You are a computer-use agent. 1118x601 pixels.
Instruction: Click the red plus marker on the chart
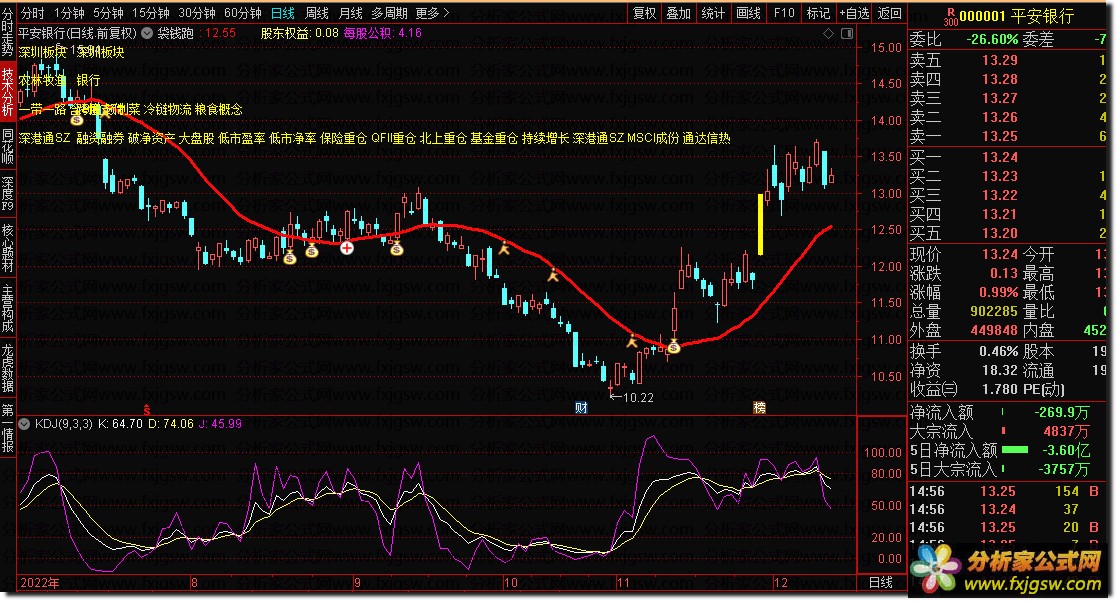(347, 248)
